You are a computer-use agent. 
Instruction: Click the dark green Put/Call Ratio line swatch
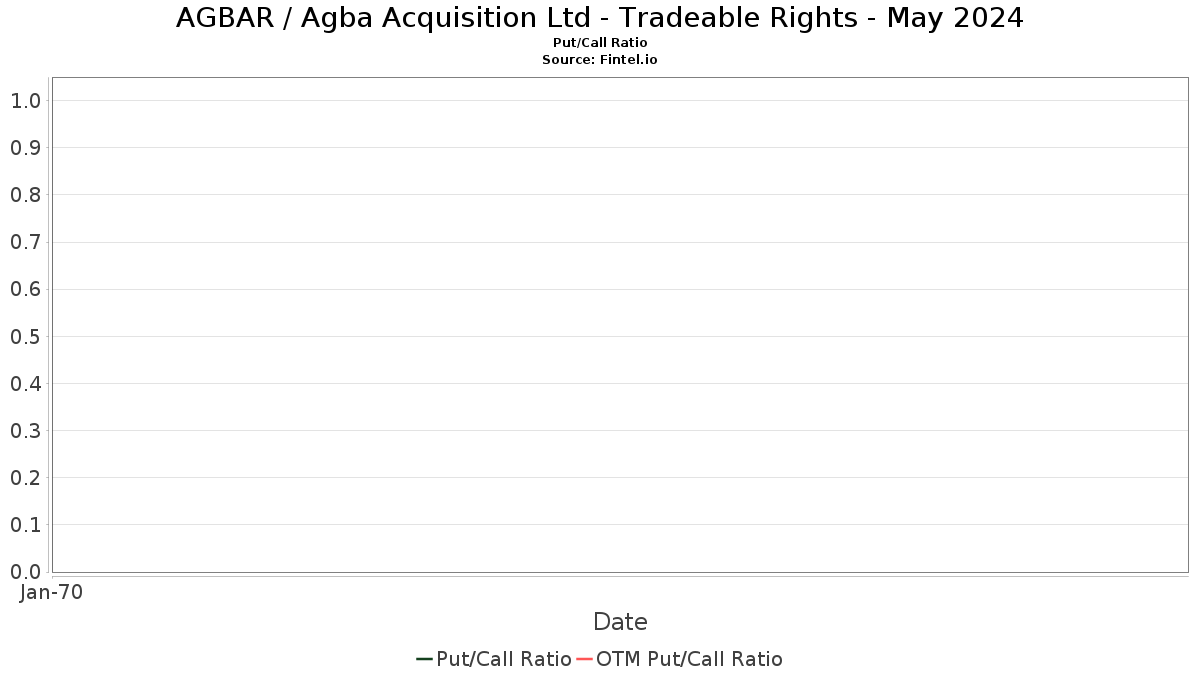click(x=424, y=659)
